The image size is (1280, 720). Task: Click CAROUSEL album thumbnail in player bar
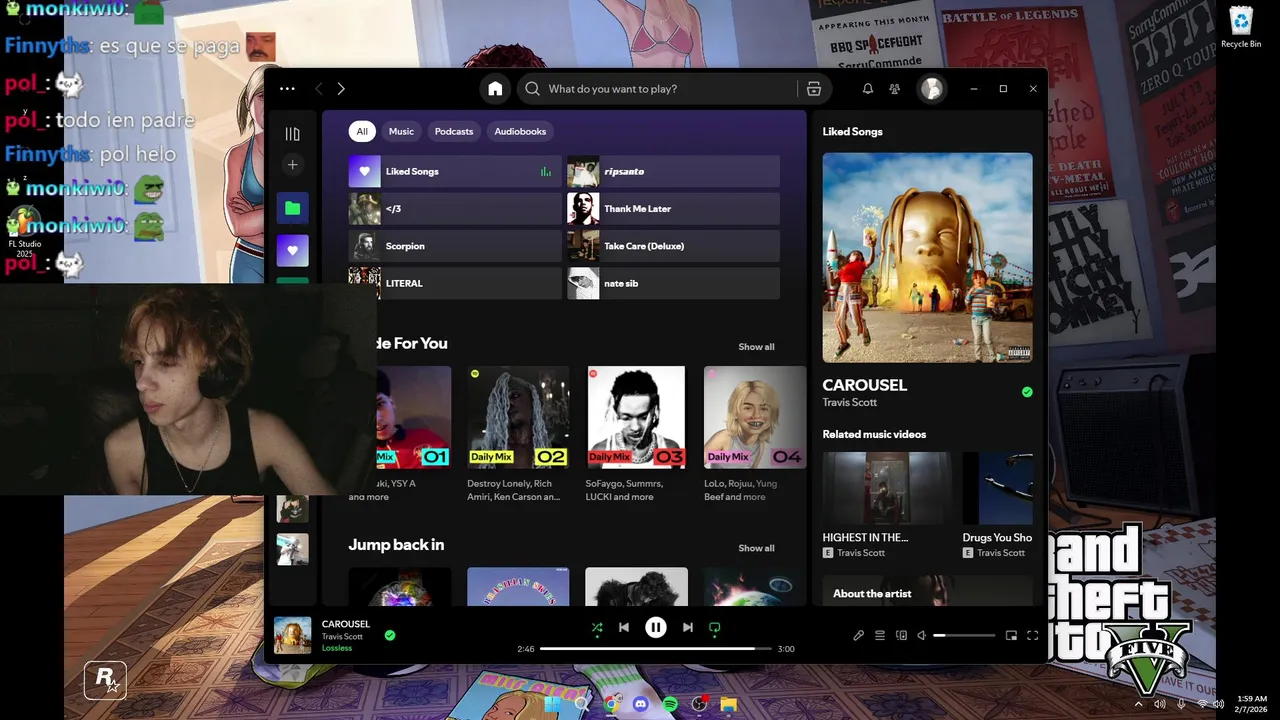pyautogui.click(x=293, y=635)
